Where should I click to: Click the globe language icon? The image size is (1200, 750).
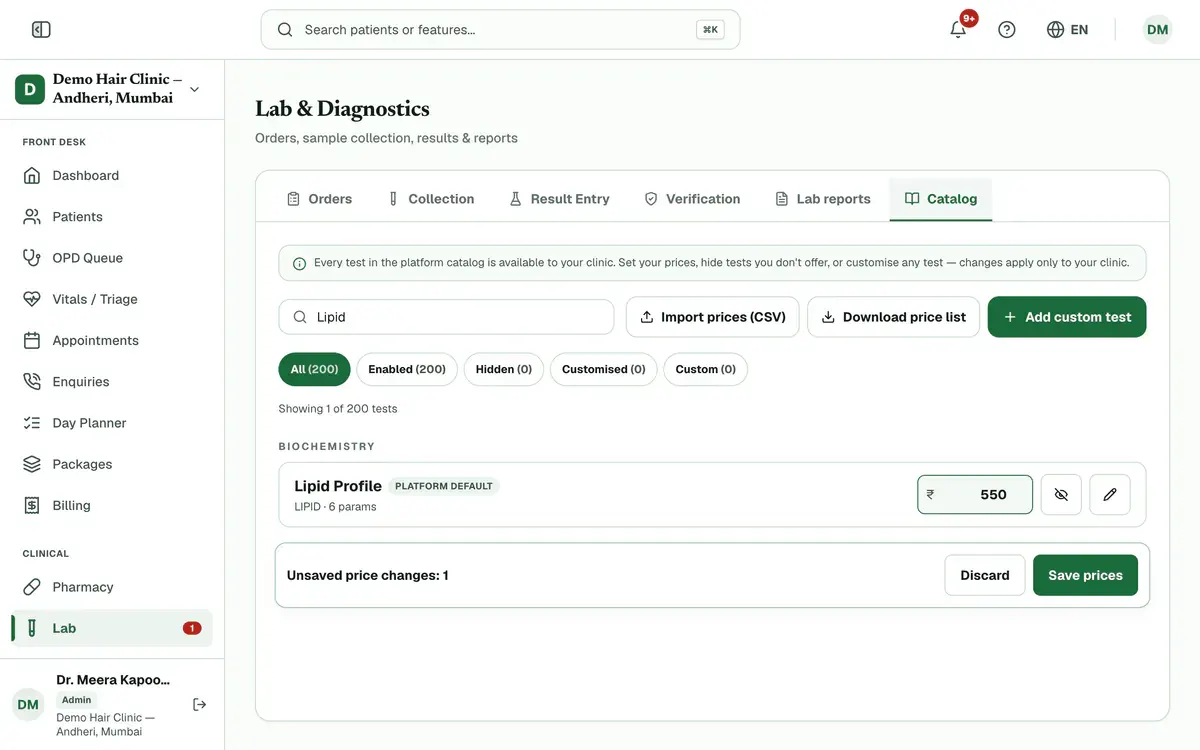pyautogui.click(x=1055, y=30)
